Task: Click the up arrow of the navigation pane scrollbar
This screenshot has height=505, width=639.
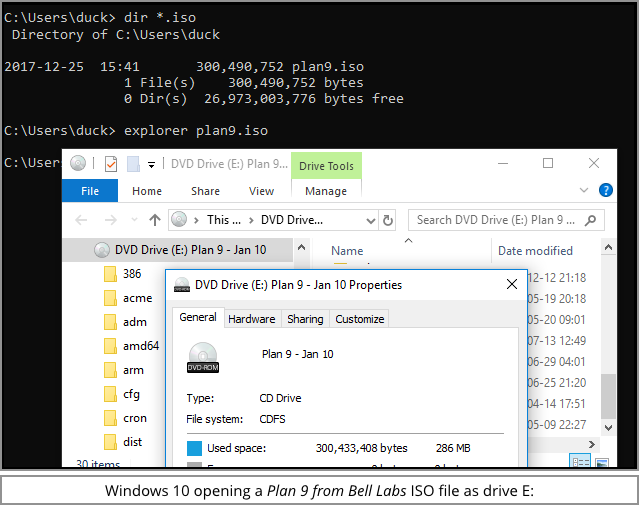Action: (301, 247)
